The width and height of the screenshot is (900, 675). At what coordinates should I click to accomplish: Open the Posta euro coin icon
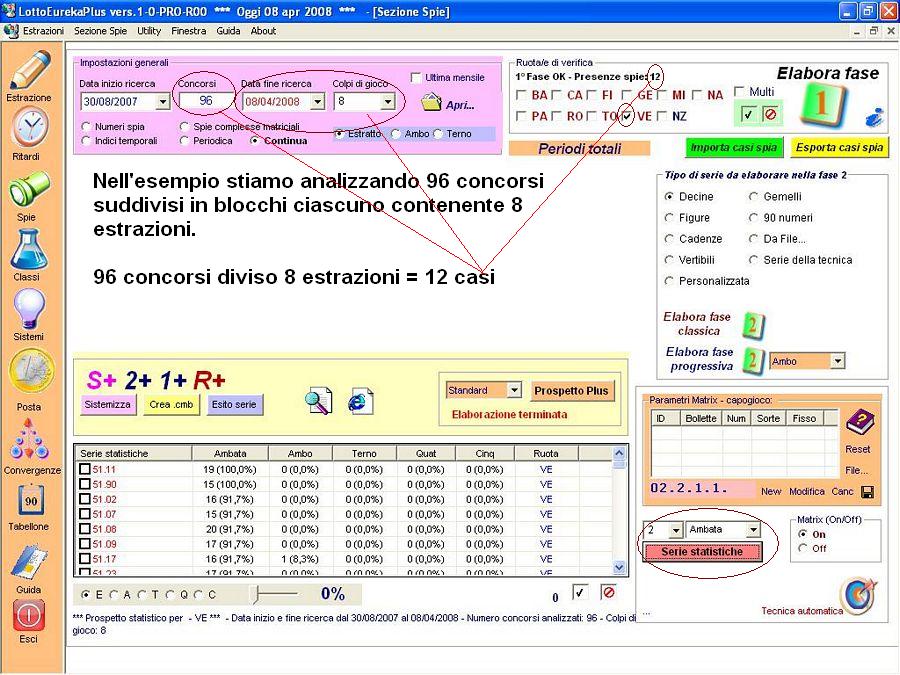click(31, 372)
